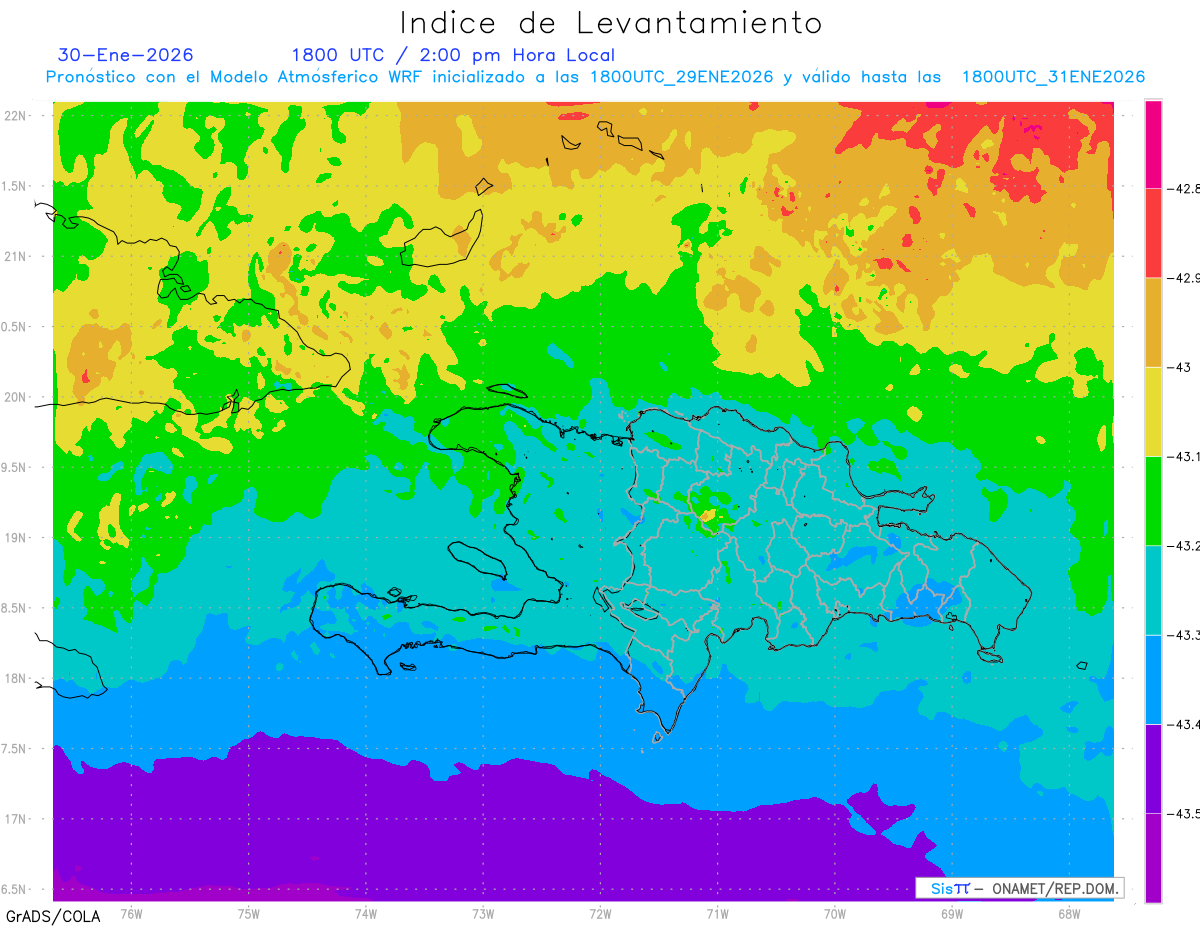Click the legend value '-43.2'

tap(1186, 545)
